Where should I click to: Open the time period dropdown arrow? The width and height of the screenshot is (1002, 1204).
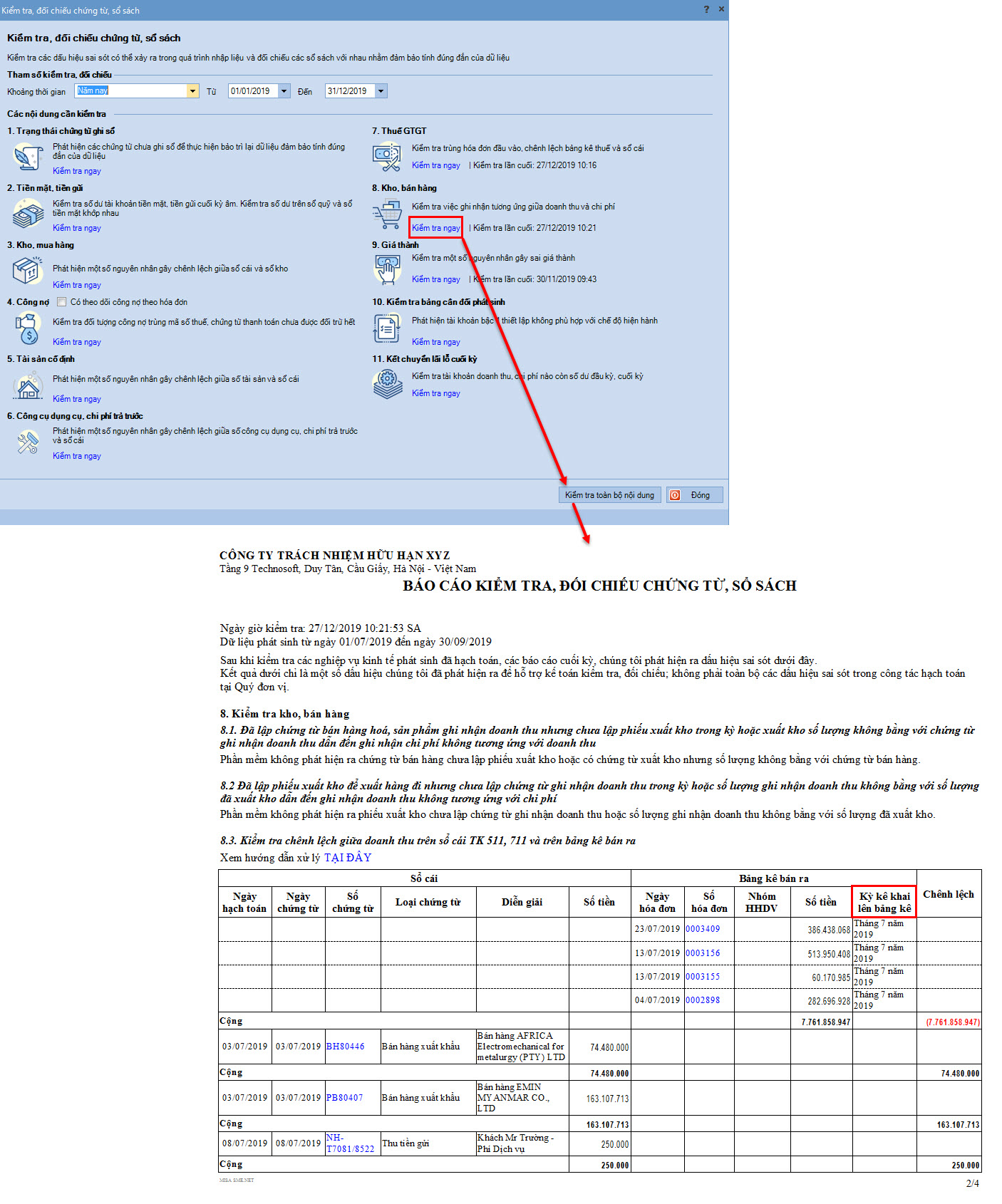point(192,91)
